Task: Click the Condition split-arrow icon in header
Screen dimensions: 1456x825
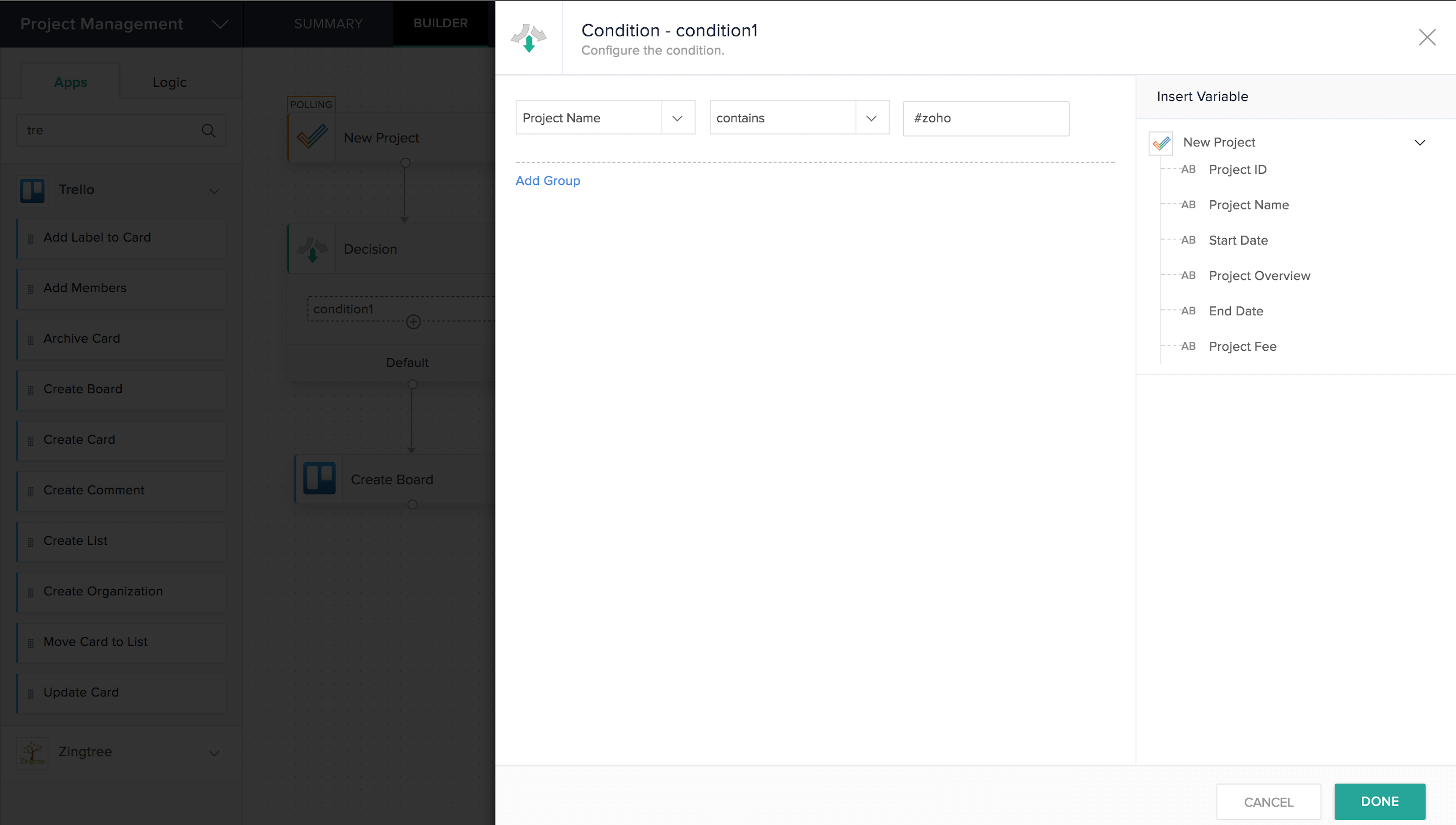Action: [x=528, y=38]
